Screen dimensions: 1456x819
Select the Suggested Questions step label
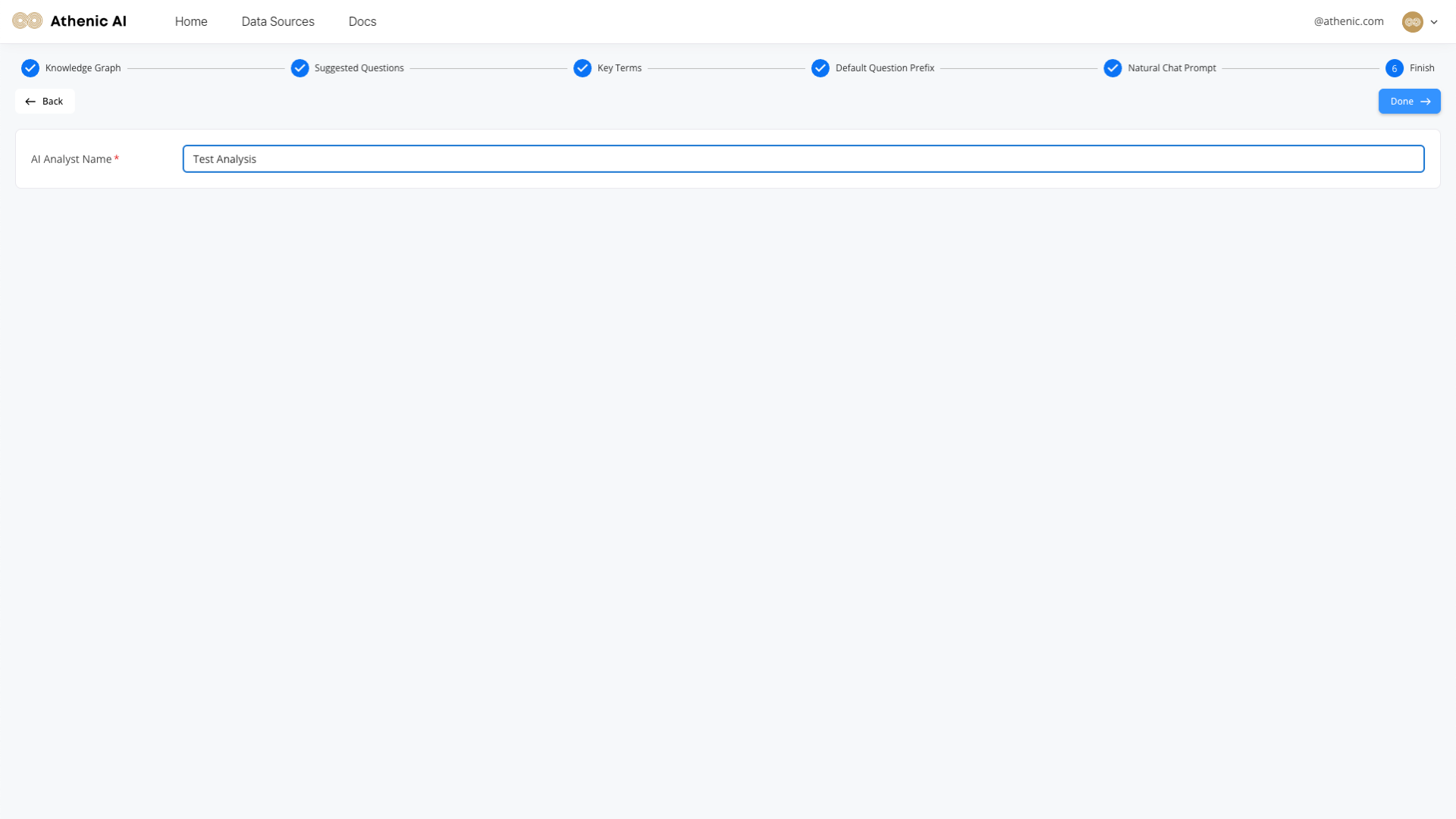(x=359, y=68)
